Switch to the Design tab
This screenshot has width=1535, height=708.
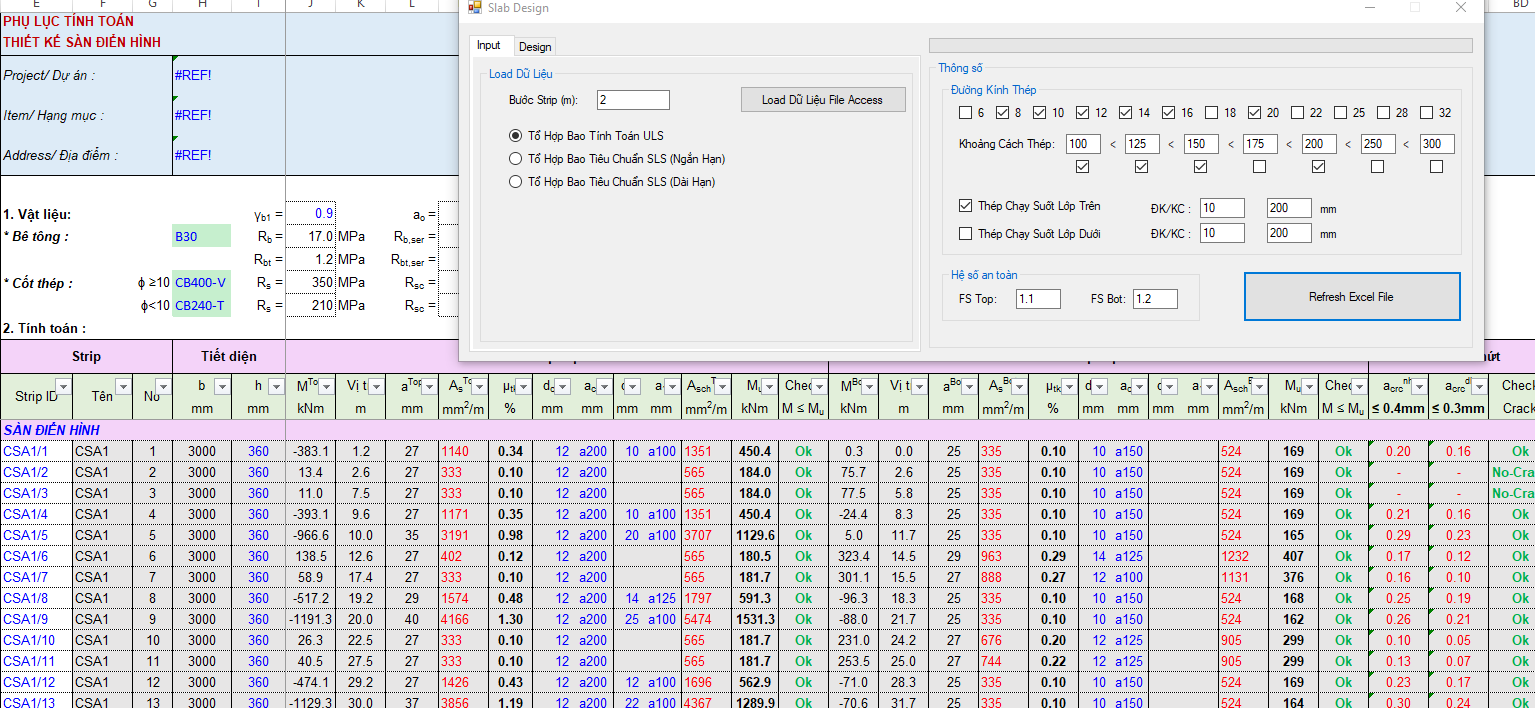[535, 47]
